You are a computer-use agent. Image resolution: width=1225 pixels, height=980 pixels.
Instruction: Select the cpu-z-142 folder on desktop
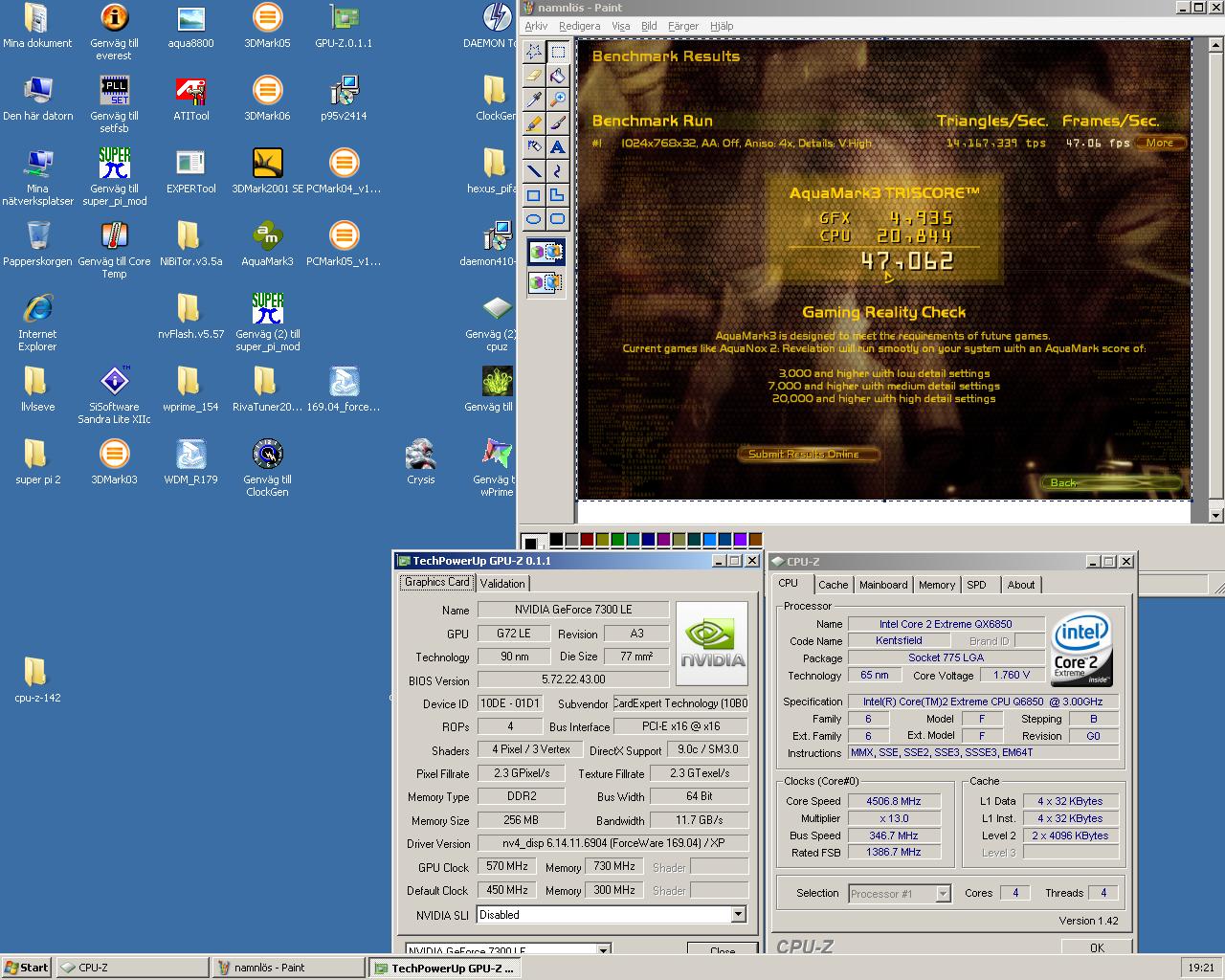(37, 679)
